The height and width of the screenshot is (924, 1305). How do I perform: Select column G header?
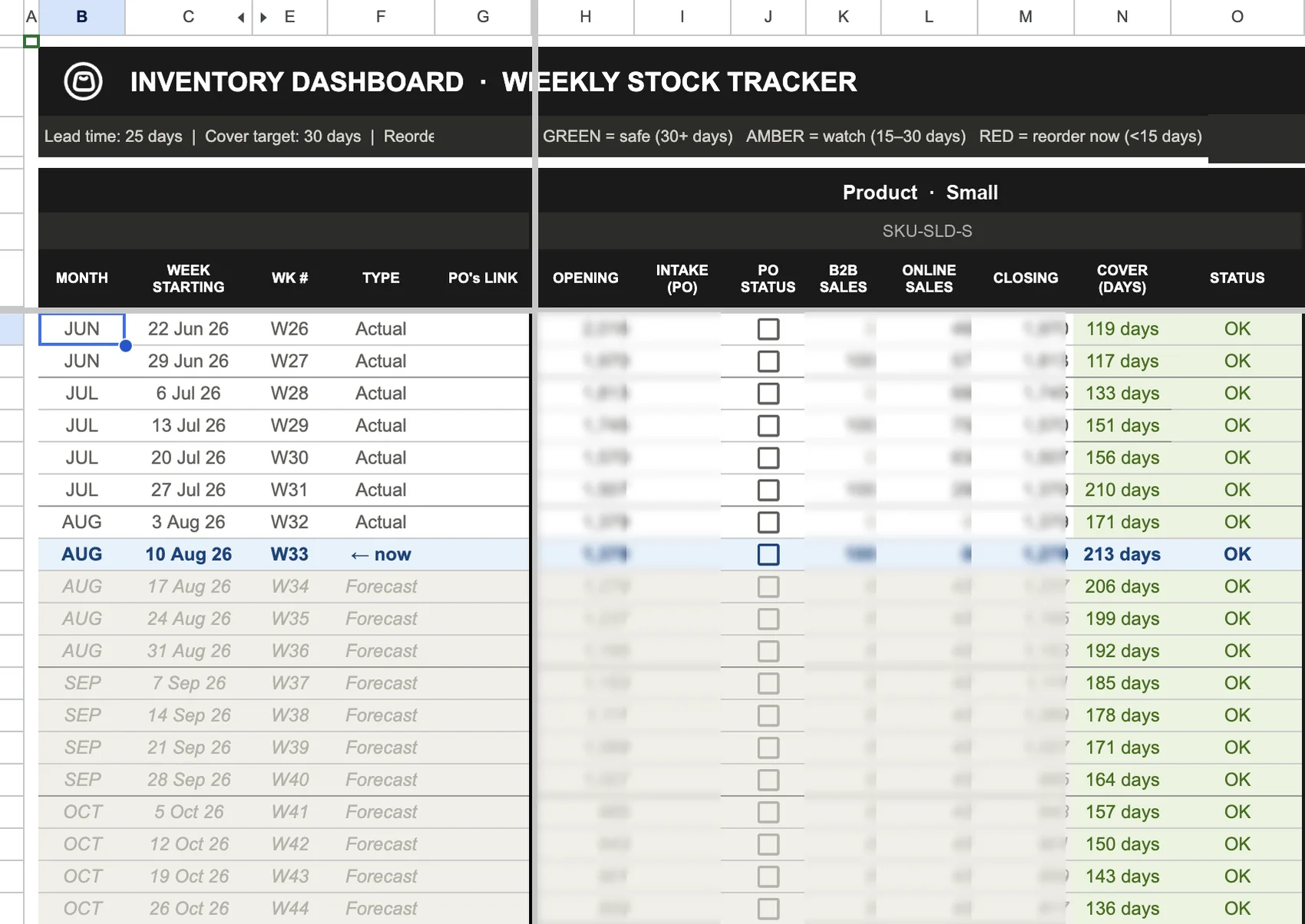click(483, 17)
